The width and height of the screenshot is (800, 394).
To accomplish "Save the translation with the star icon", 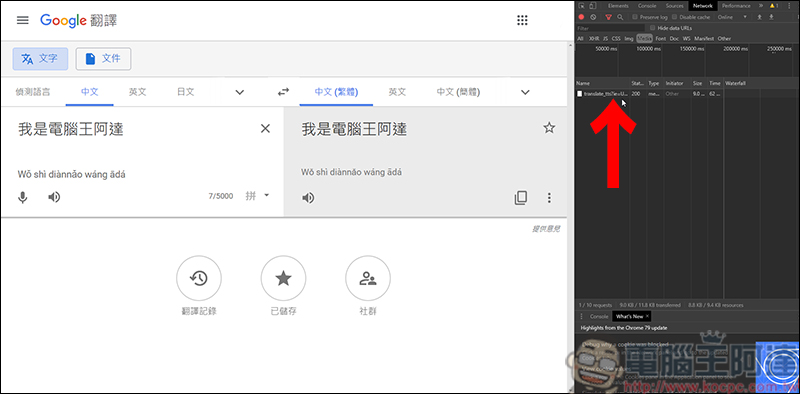I will point(549,128).
